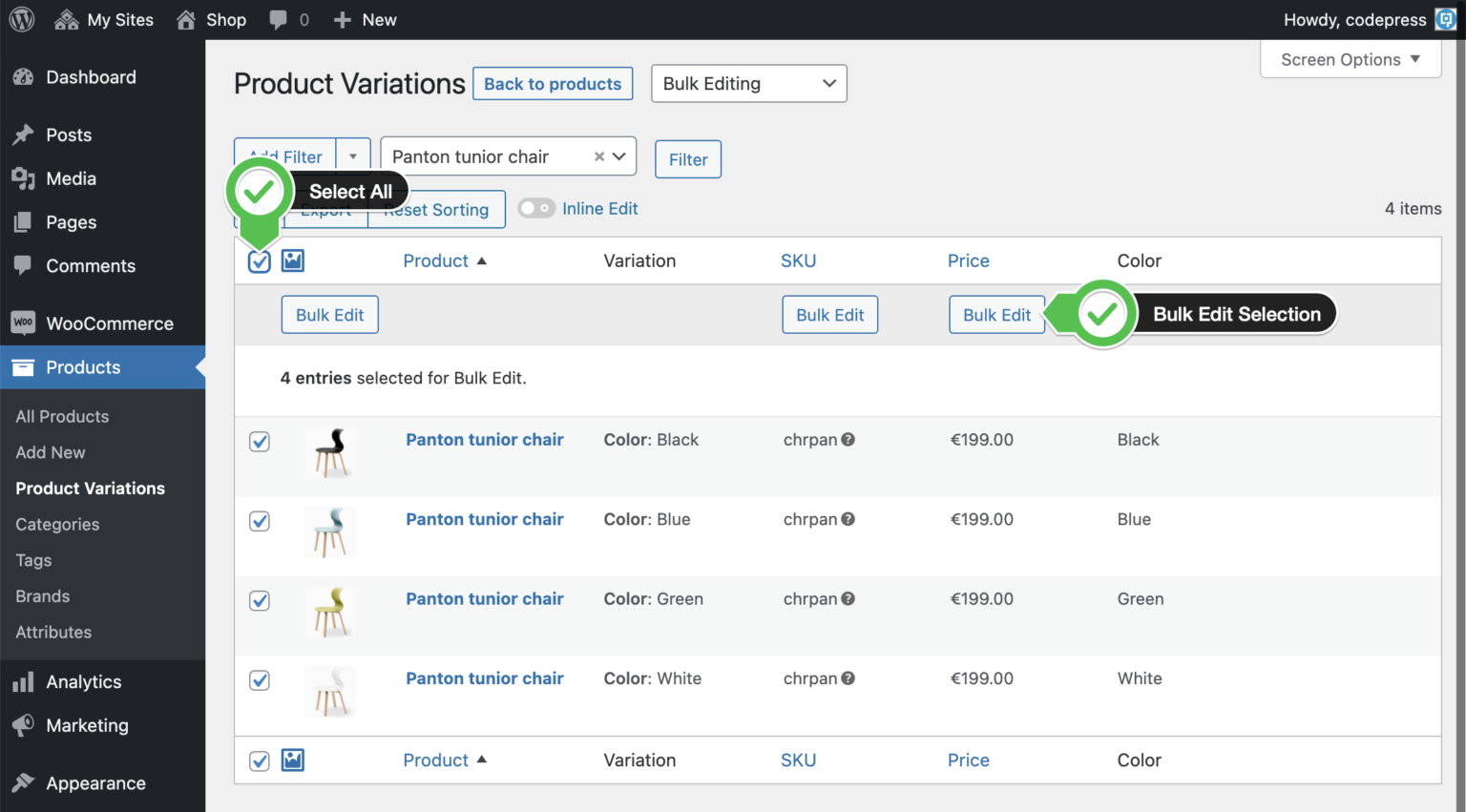This screenshot has height=812, width=1466.
Task: Open the WordPress logo menu in admin bar
Action: (21, 19)
